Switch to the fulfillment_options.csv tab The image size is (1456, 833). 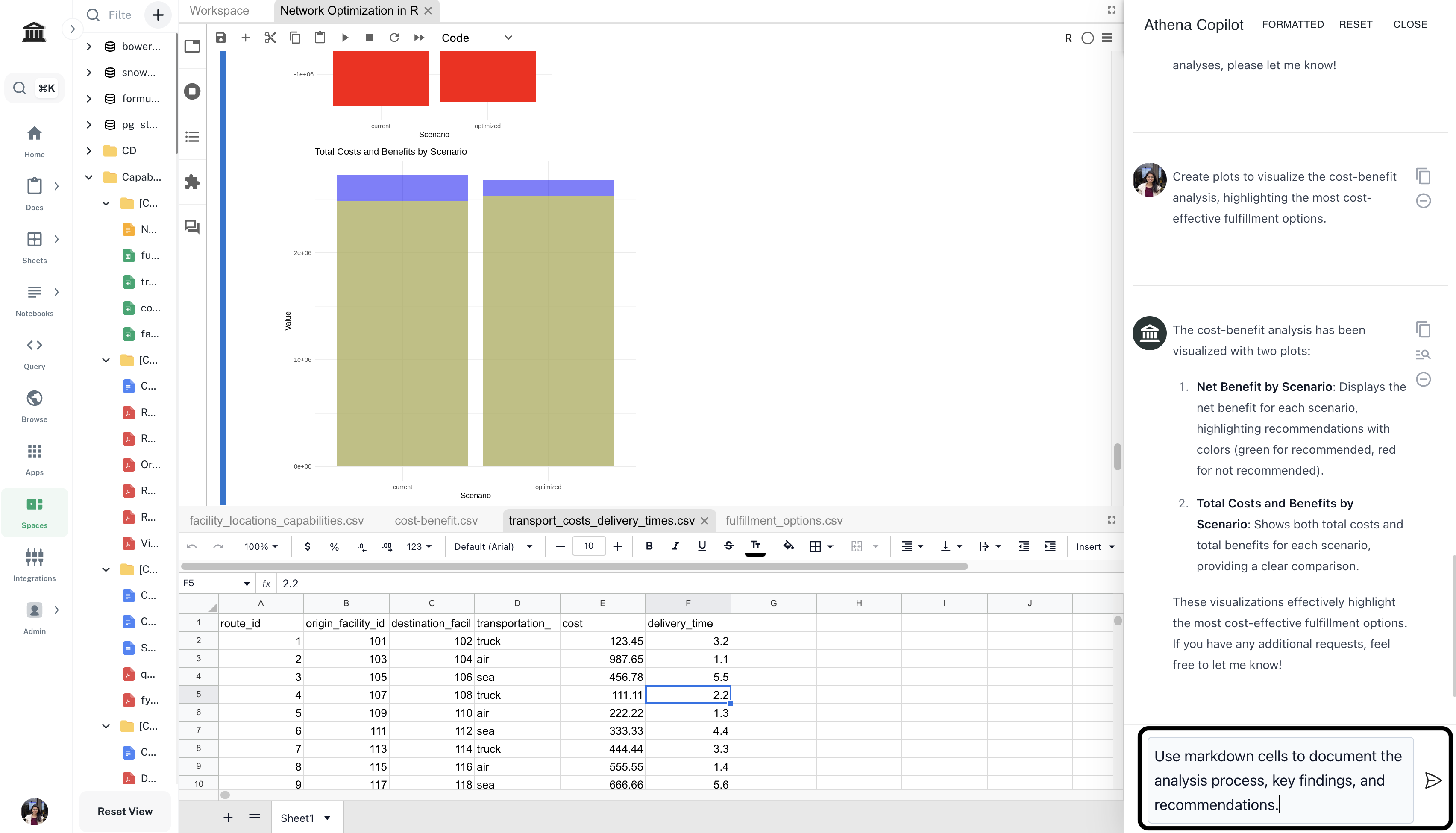pyautogui.click(x=783, y=521)
